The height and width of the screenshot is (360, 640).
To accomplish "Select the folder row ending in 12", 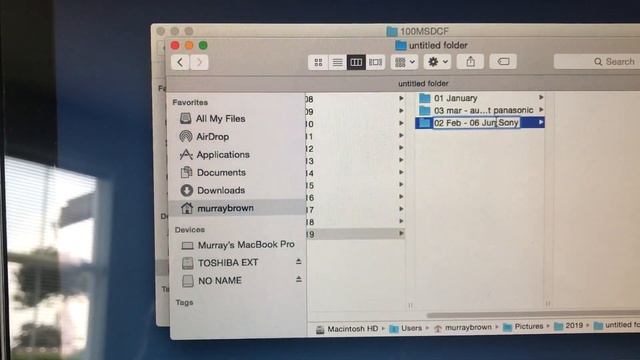I will 355,149.
